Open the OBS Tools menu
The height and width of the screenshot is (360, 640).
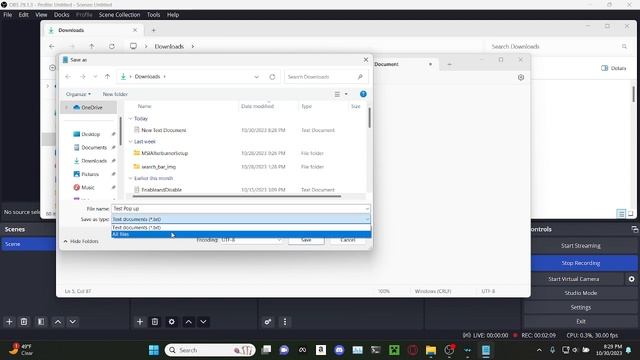coord(153,15)
